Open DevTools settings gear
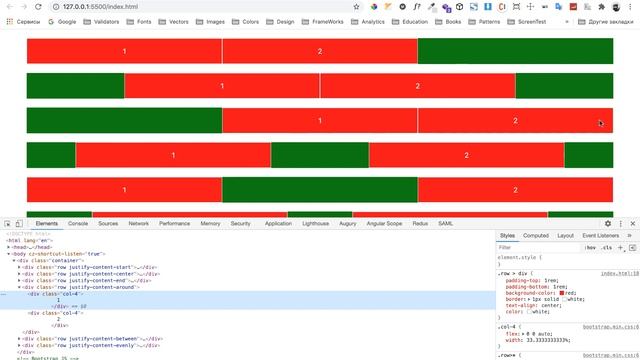This screenshot has width=640, height=360. [x=608, y=224]
